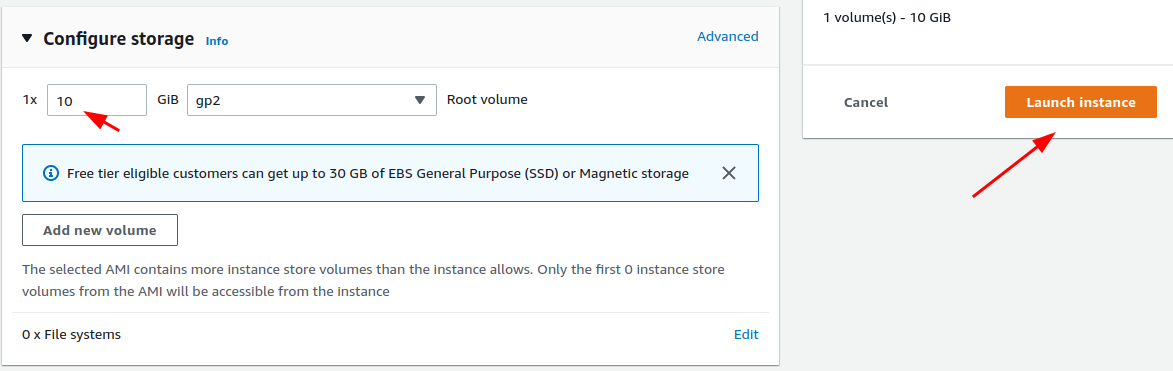
Task: Open Advanced storage settings
Action: [x=728, y=36]
